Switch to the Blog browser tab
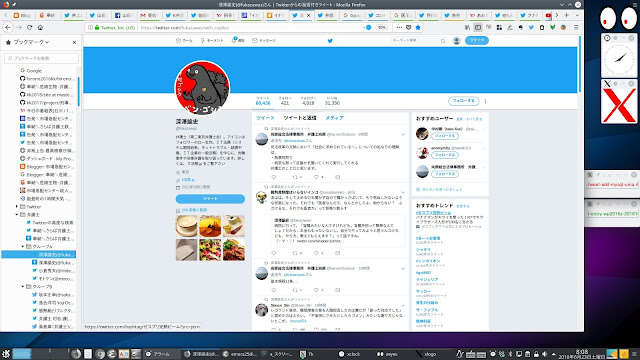The height and width of the screenshot is (360, 640). tap(22, 15)
